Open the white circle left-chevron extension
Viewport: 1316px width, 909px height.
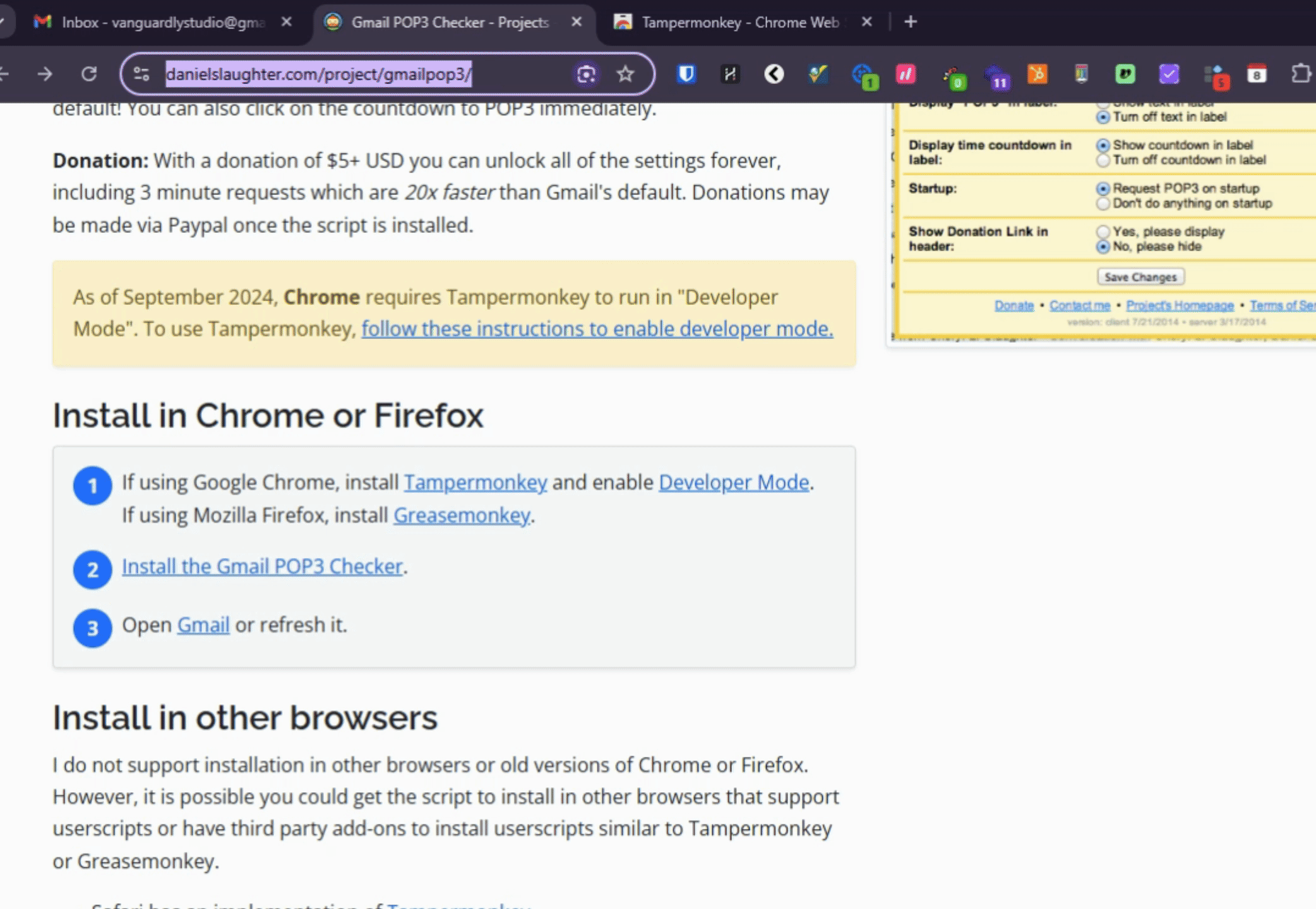(774, 74)
